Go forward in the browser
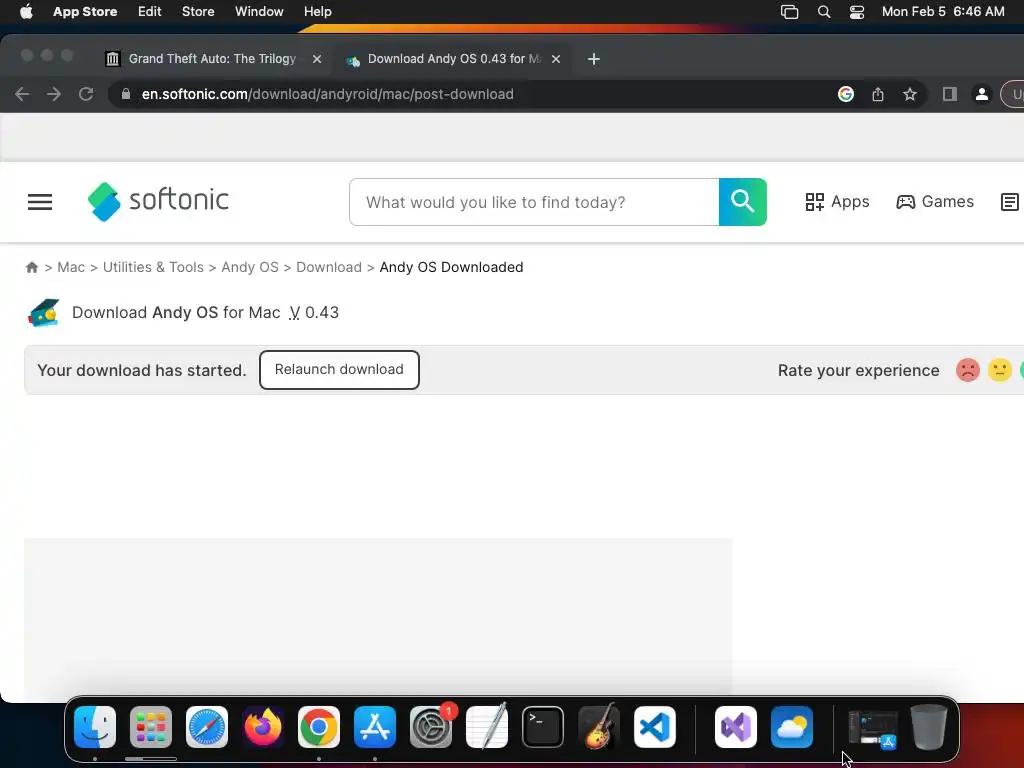1024x768 pixels. 54,94
